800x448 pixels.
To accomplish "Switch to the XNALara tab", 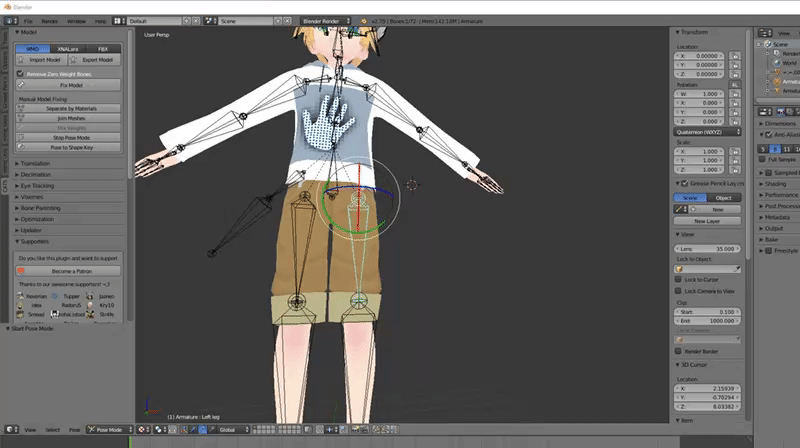I will tap(68, 49).
